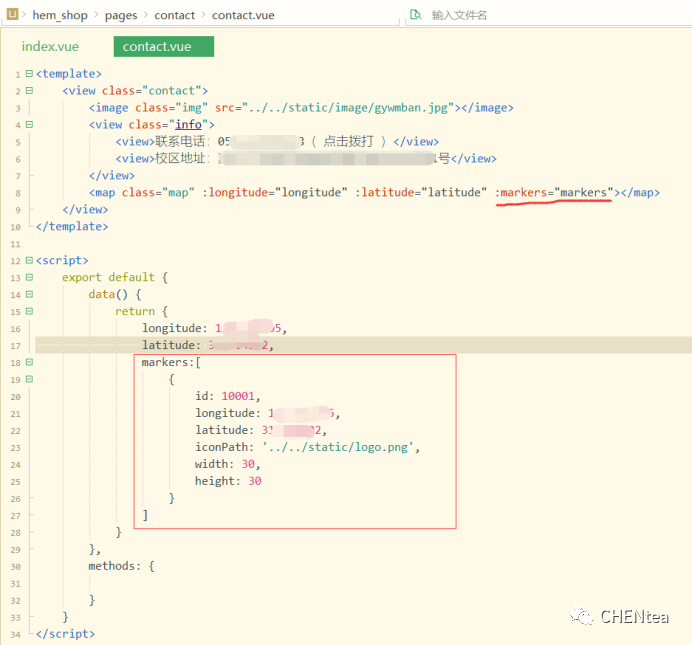Select the contact.vue breadcrumb item

coord(243,15)
